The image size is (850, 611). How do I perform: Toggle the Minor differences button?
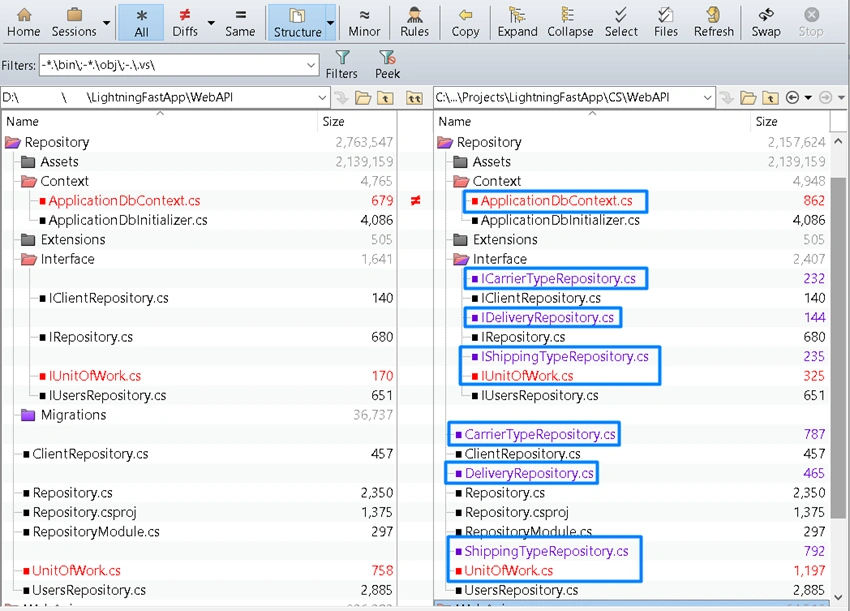click(x=364, y=22)
